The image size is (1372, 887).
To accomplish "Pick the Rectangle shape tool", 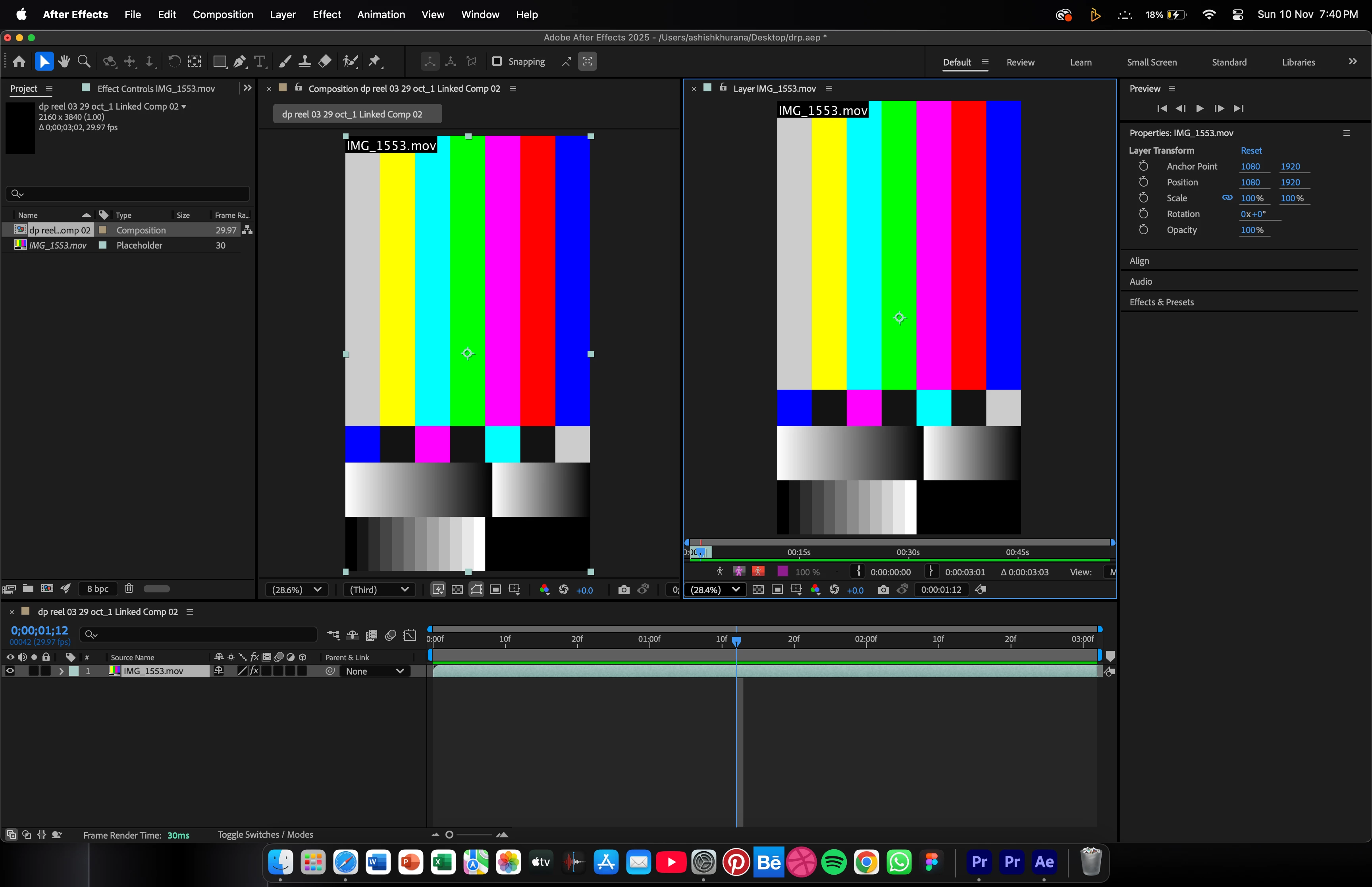I will 220,62.
